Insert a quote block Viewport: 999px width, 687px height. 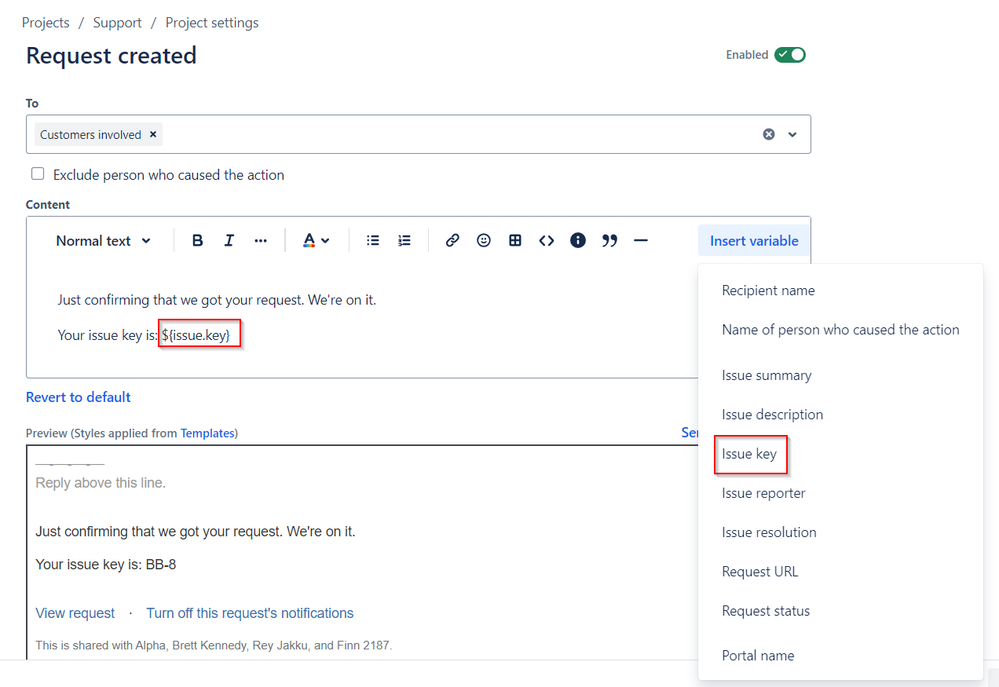609,240
